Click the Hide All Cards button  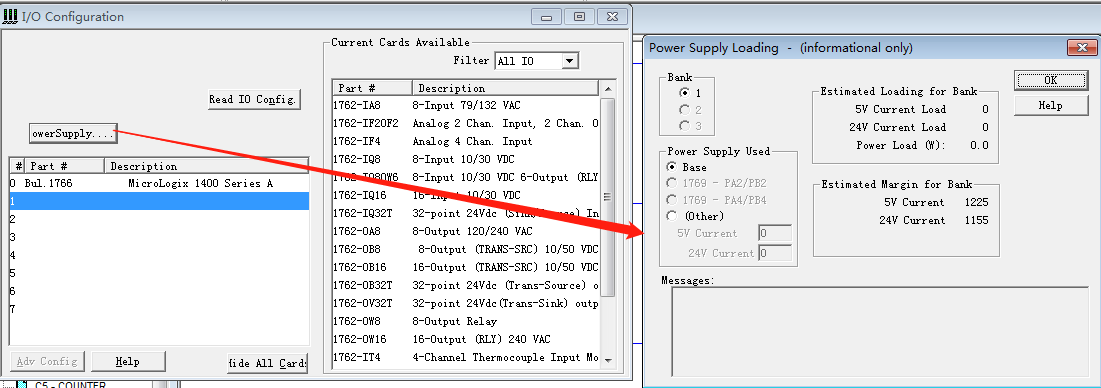268,363
